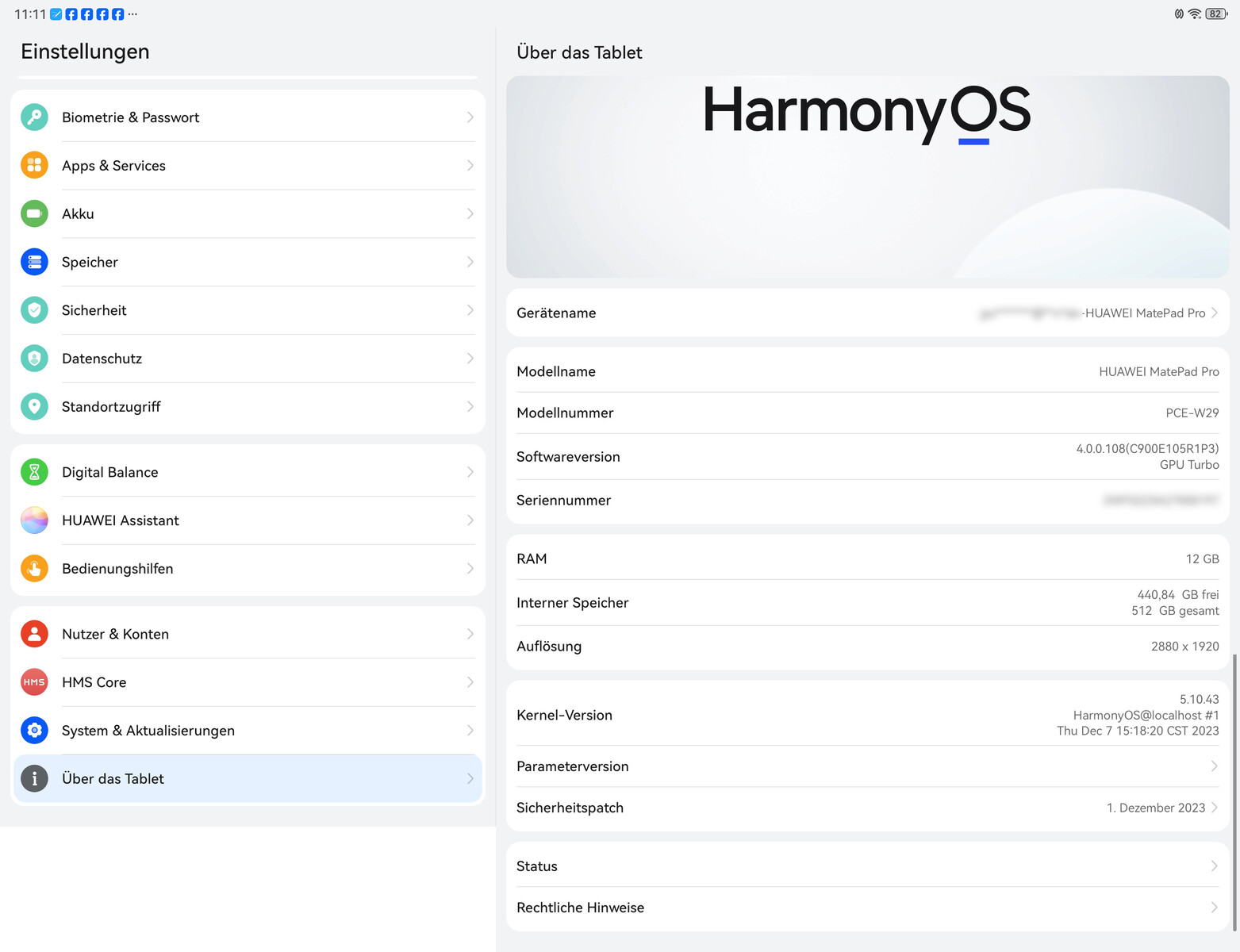Image resolution: width=1240 pixels, height=952 pixels.
Task: Open Biometrie & Passwort settings
Action: point(248,117)
